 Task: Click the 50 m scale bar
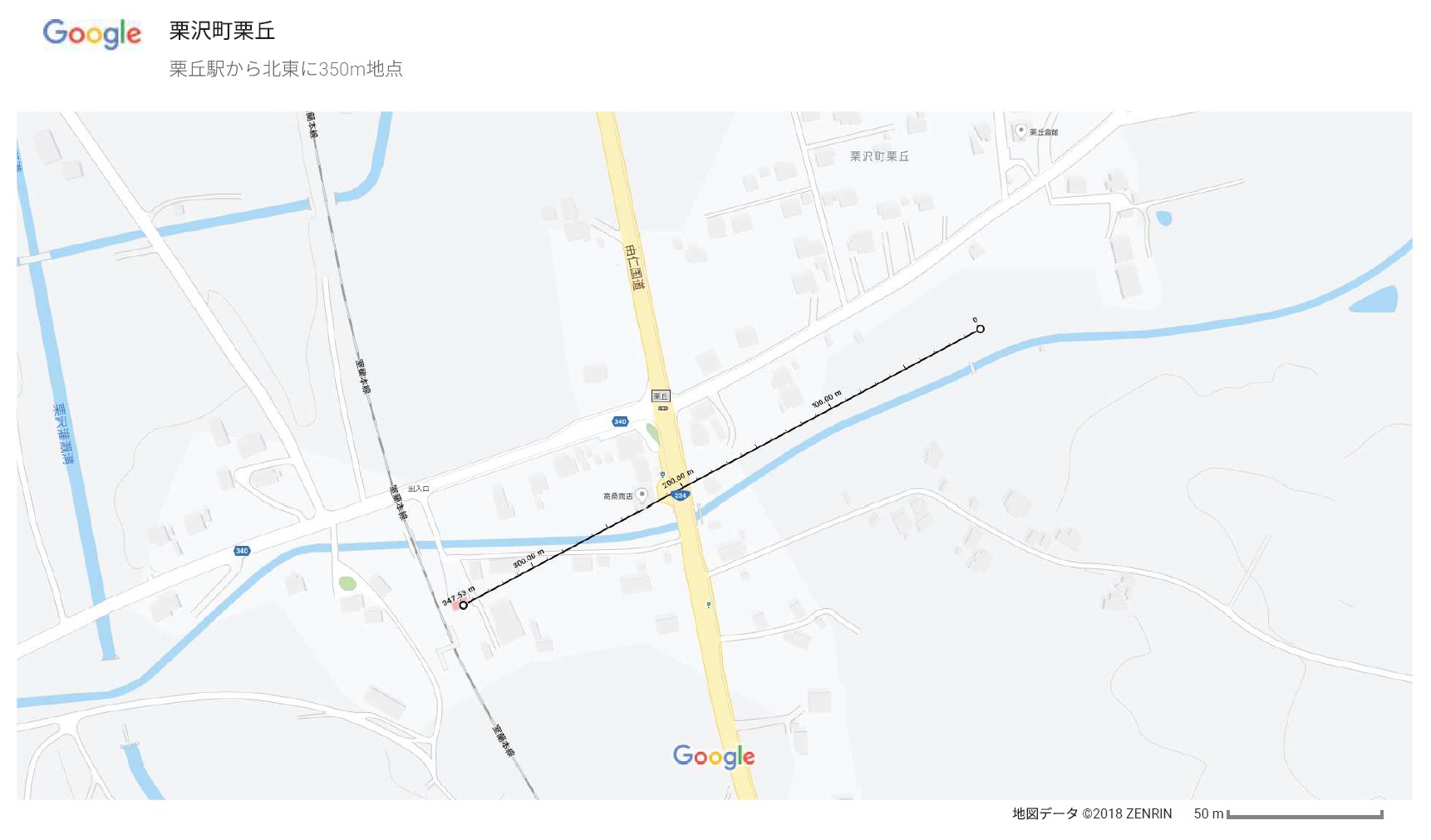click(x=1305, y=815)
